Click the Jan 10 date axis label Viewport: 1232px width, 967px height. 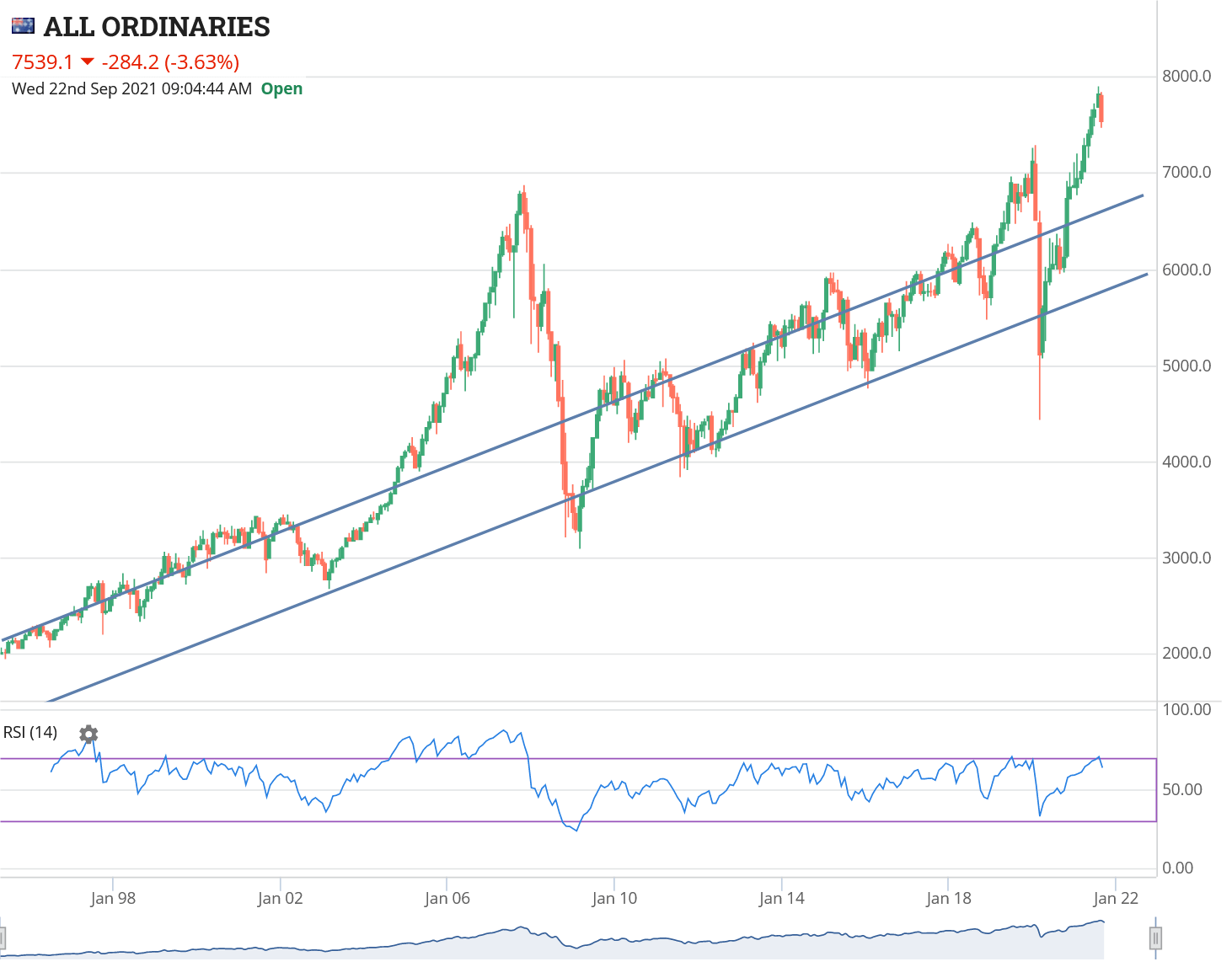pyautogui.click(x=614, y=899)
